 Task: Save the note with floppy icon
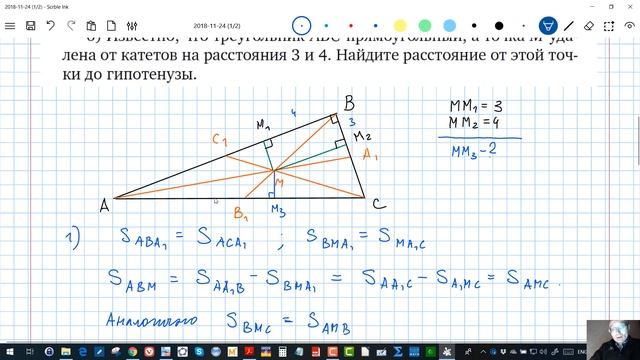(x=30, y=26)
